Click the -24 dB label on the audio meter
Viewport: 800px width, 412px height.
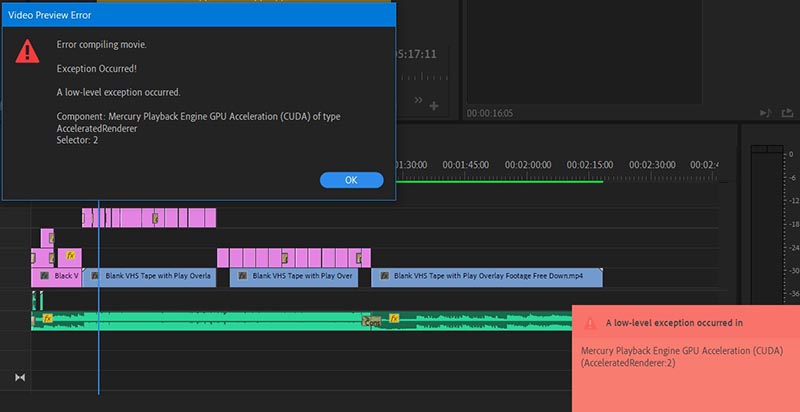[792, 247]
